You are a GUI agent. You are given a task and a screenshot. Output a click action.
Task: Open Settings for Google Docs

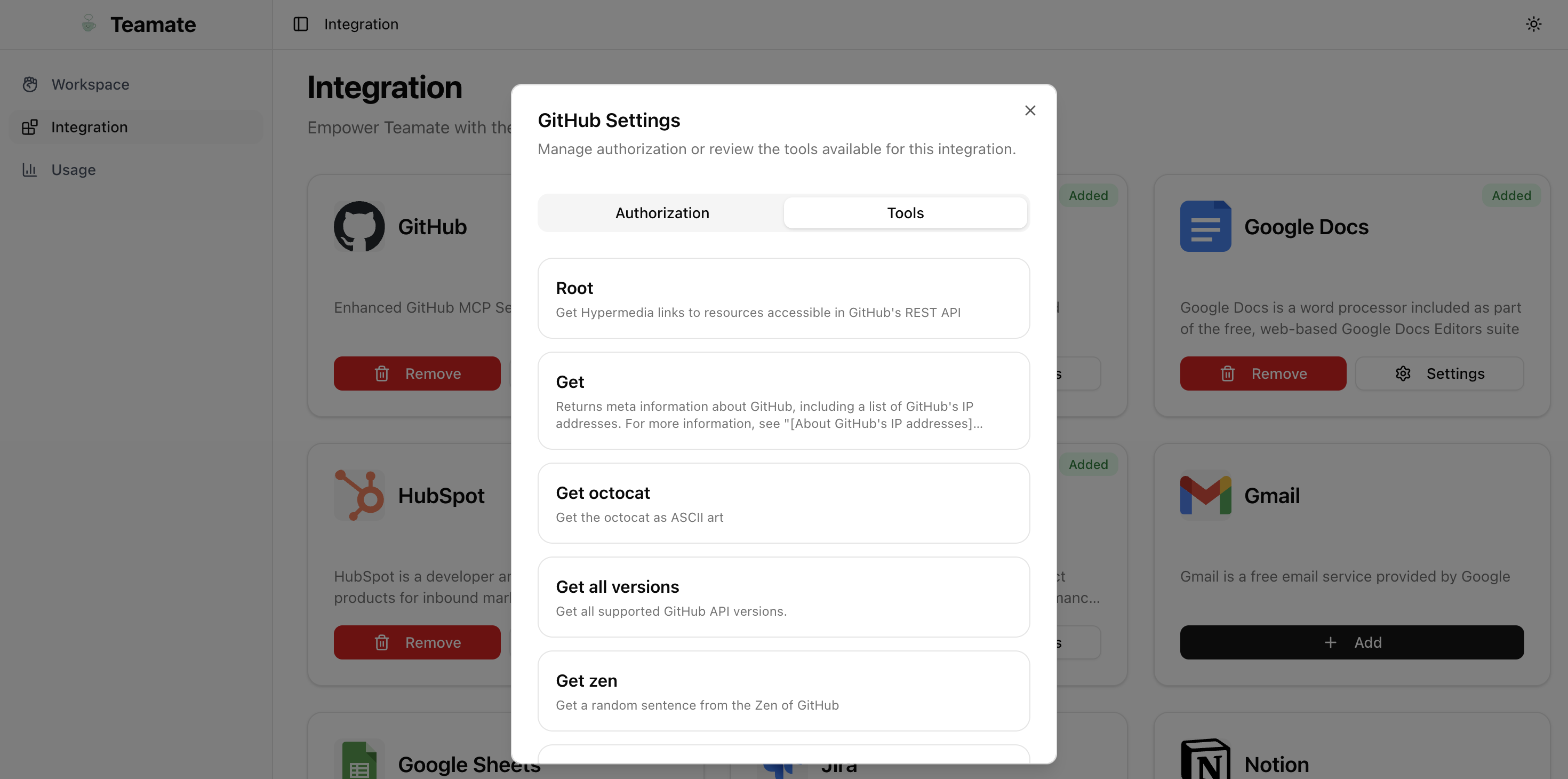click(x=1439, y=373)
